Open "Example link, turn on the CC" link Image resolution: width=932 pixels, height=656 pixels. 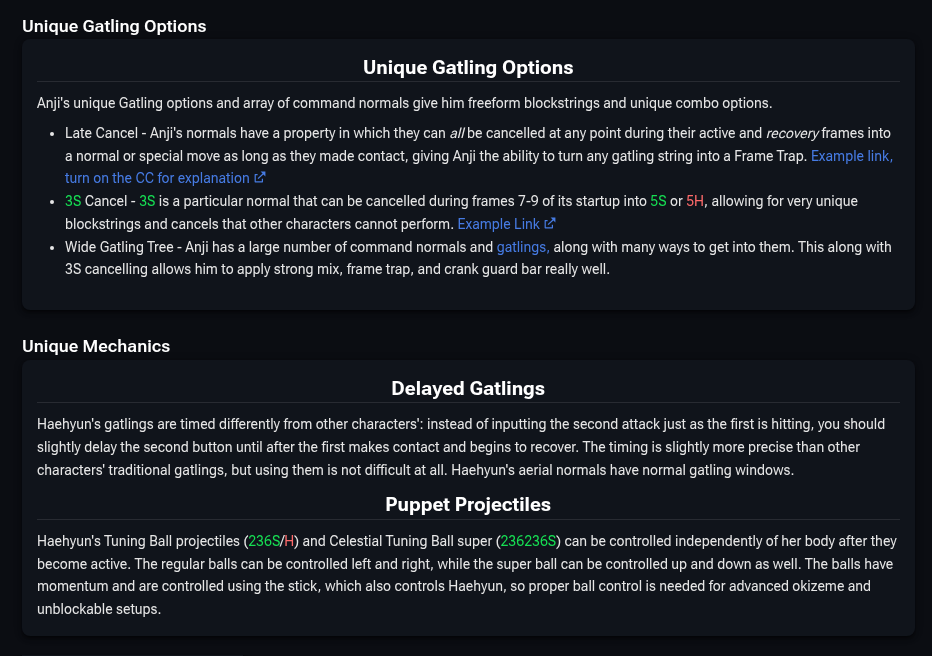click(x=851, y=156)
